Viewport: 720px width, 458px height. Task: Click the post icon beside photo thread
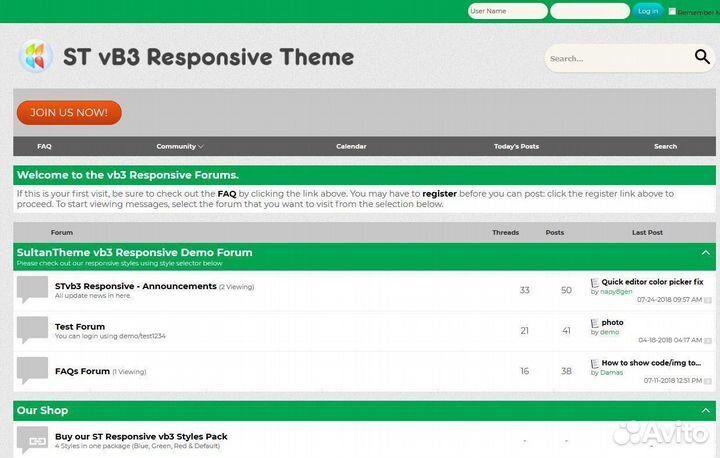point(595,323)
